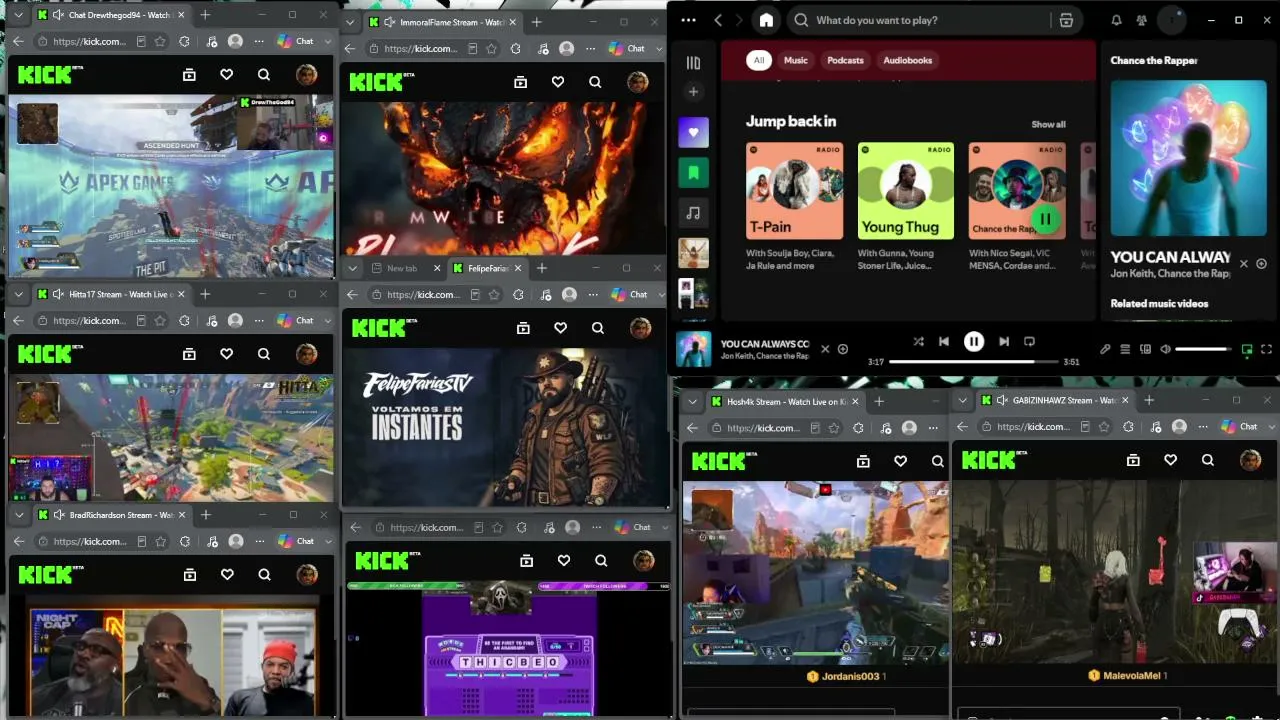Open Copilot Chat in Drewthegod94 window
The width and height of the screenshot is (1280, 720).
point(295,41)
